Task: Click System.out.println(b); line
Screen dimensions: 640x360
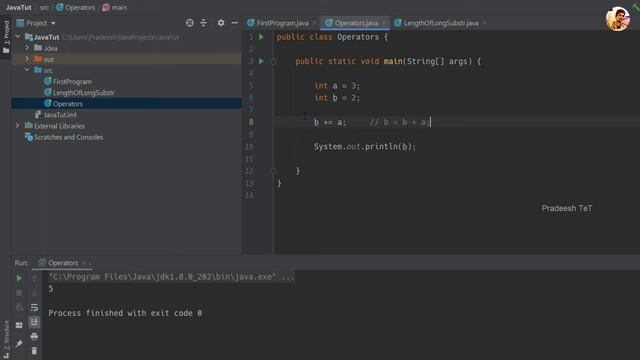Action: click(x=364, y=147)
